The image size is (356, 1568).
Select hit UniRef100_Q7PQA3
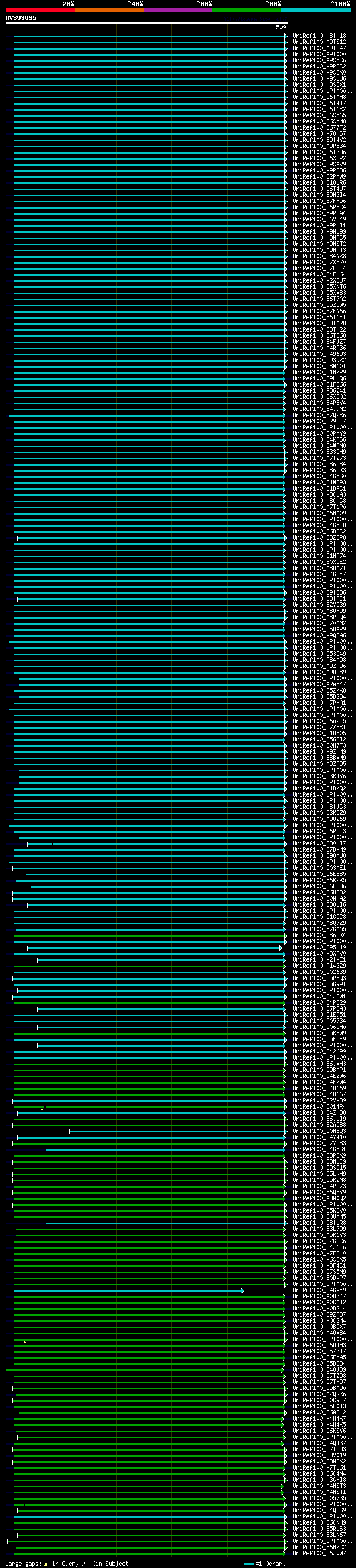pyautogui.click(x=319, y=1008)
